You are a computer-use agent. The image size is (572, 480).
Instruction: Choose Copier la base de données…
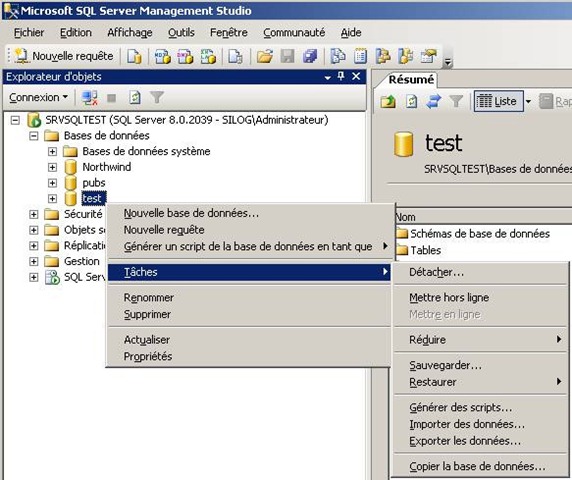[x=480, y=466]
